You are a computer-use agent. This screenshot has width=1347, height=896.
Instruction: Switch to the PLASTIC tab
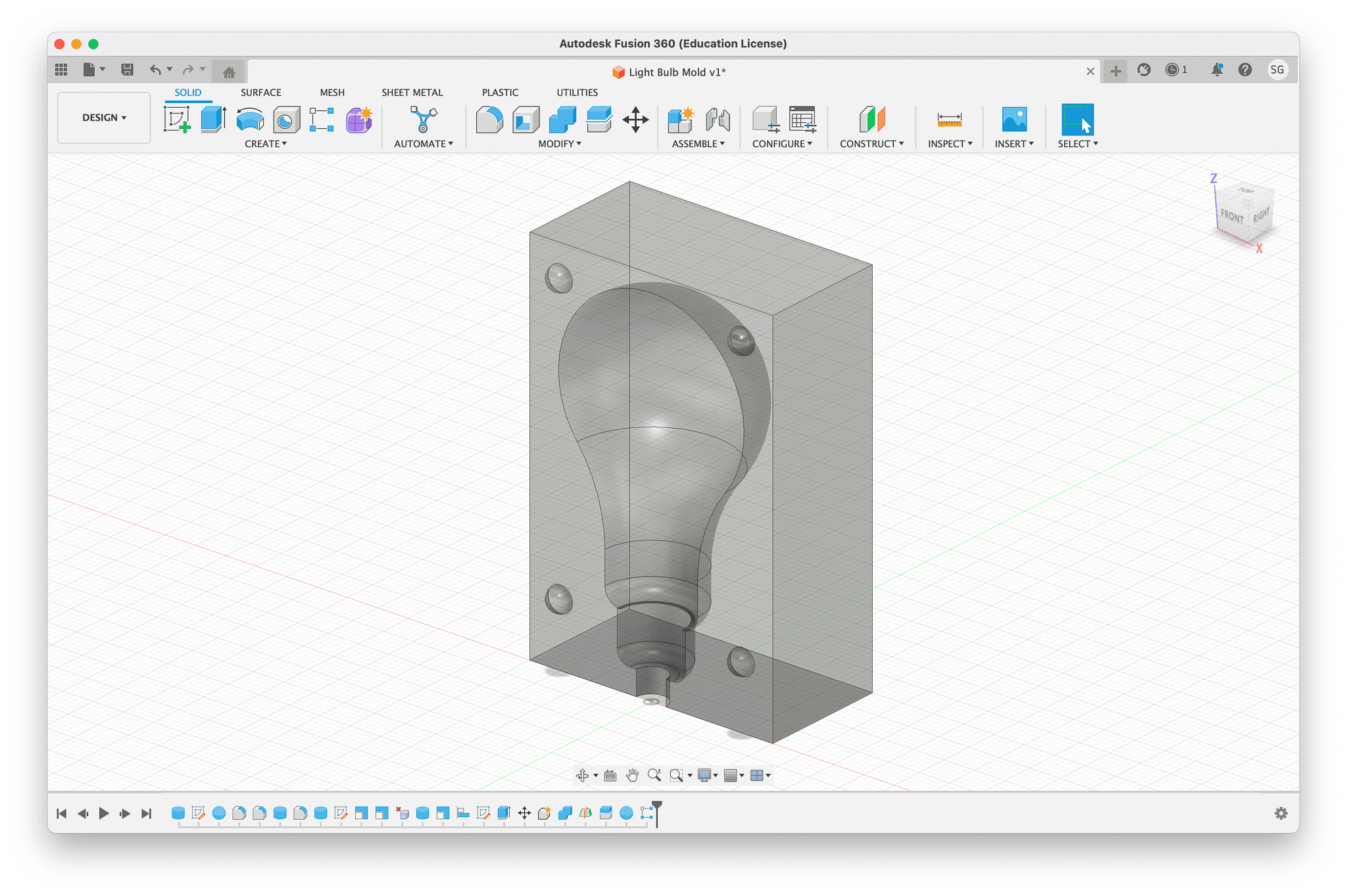pos(500,93)
